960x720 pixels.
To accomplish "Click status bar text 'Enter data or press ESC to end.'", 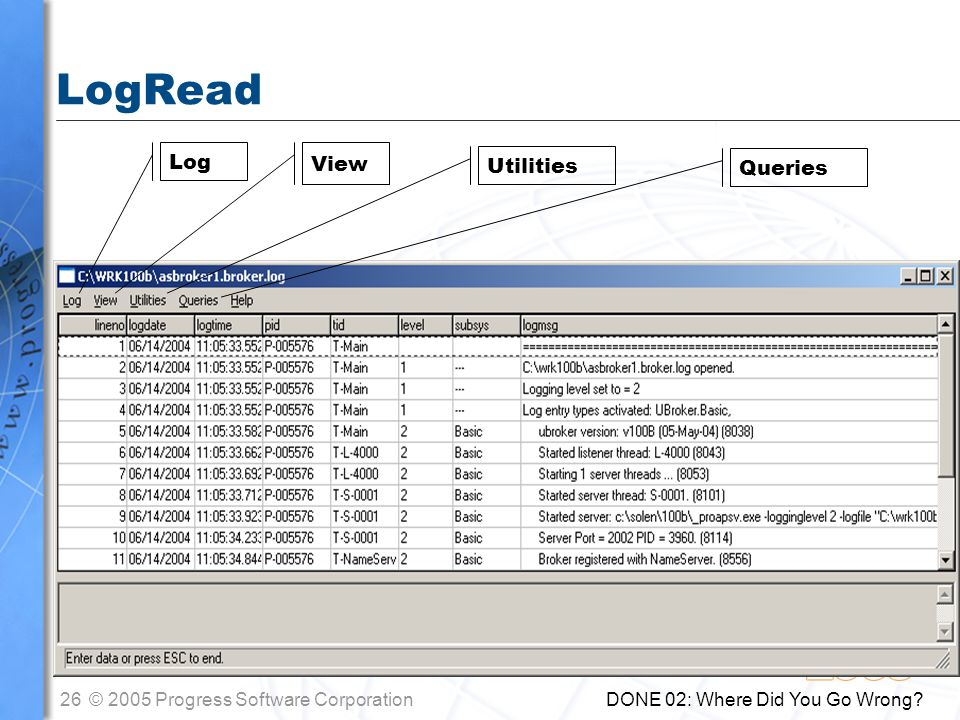I will click(x=144, y=659).
